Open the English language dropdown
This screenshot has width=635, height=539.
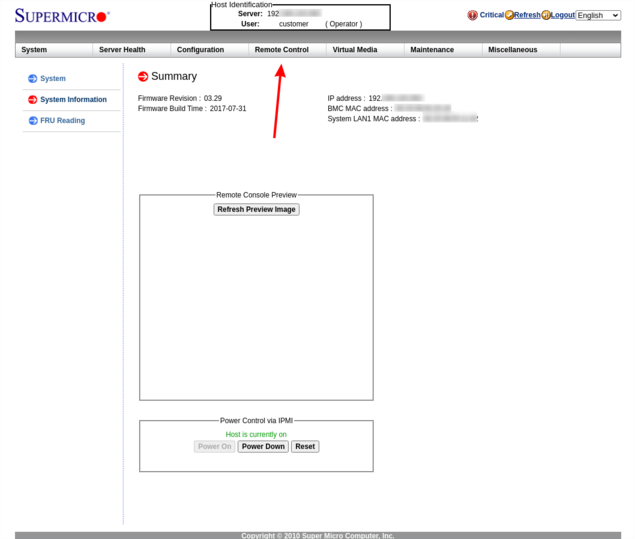pyautogui.click(x=598, y=15)
